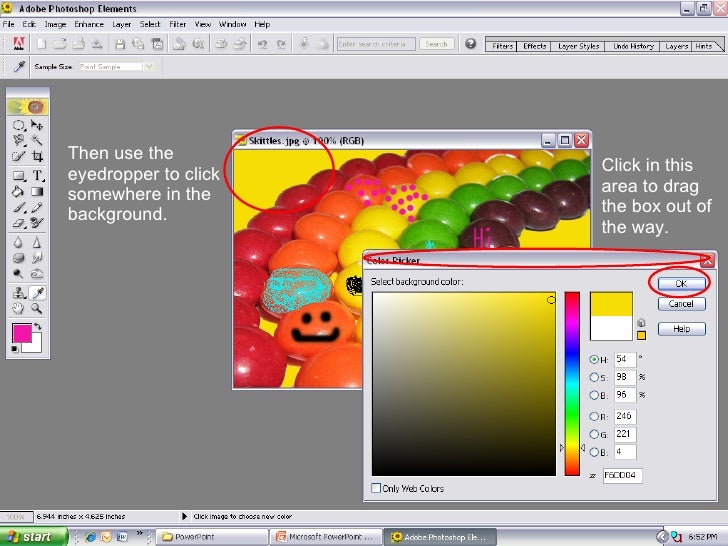Enable the Only Web Colors checkbox
This screenshot has width=728, height=546.
[x=376, y=488]
